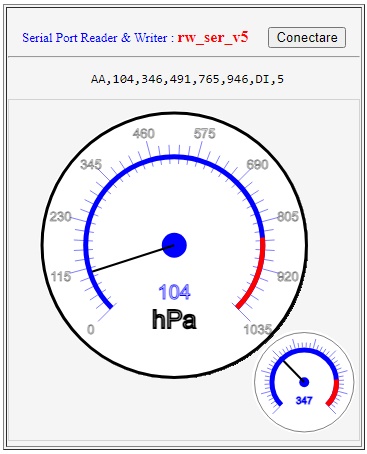Click the Conectare button
This screenshot has height=454, width=367.
(x=307, y=37)
